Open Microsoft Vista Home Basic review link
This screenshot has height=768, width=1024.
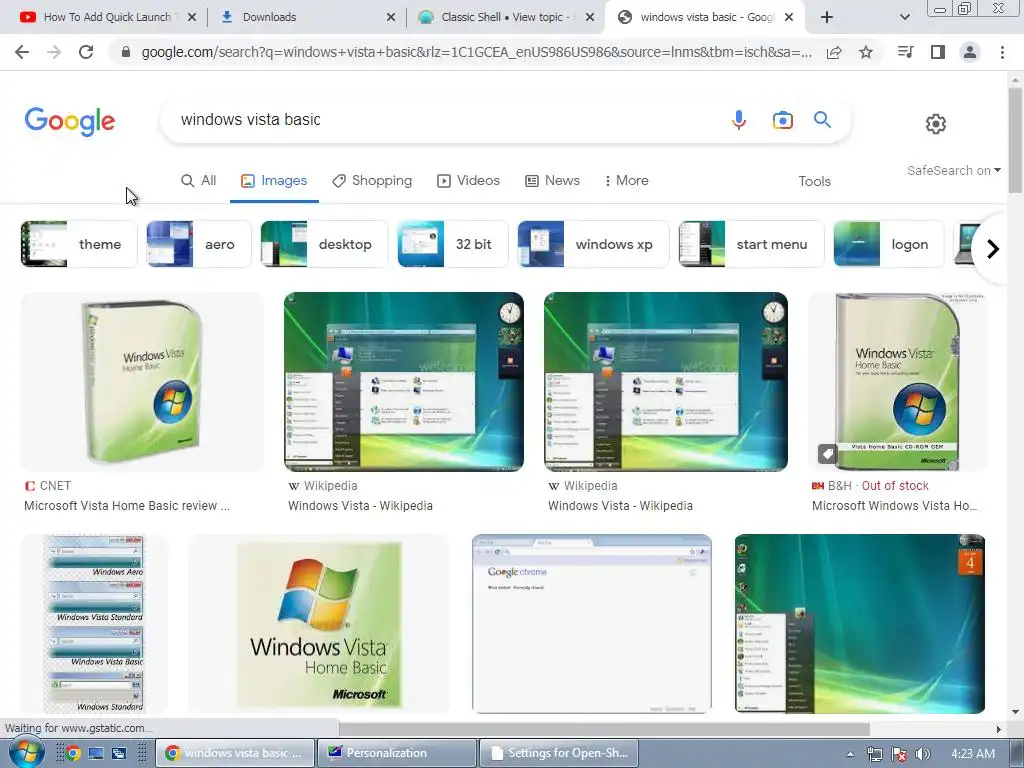pyautogui.click(x=127, y=505)
